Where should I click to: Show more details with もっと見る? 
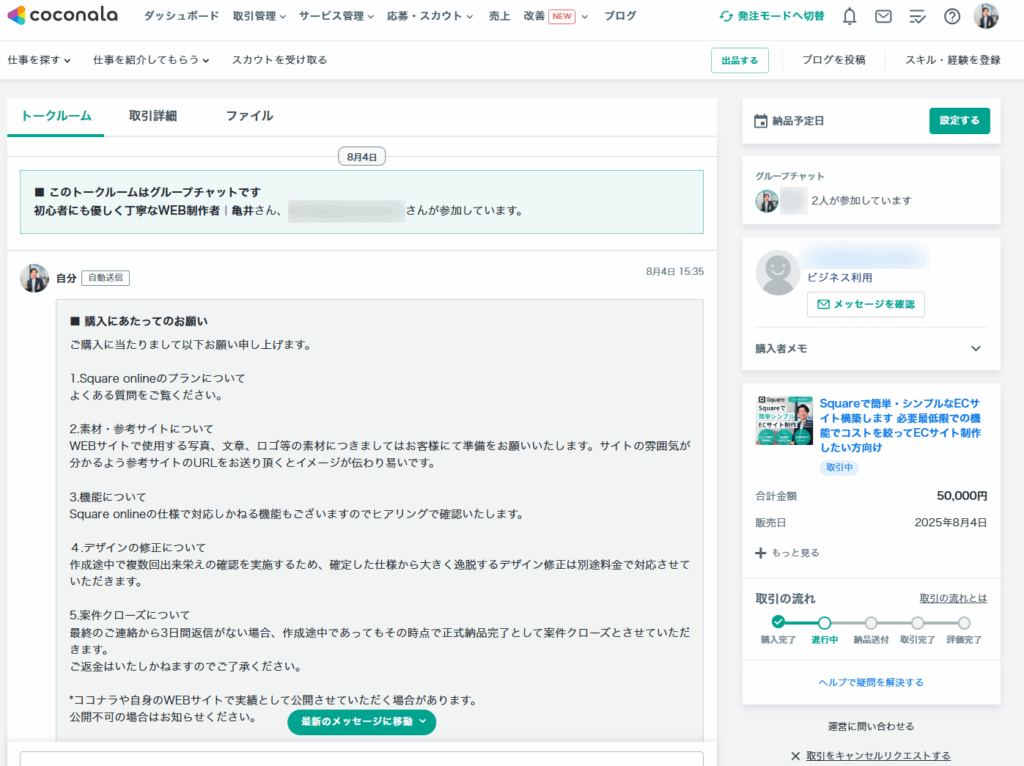pos(787,552)
